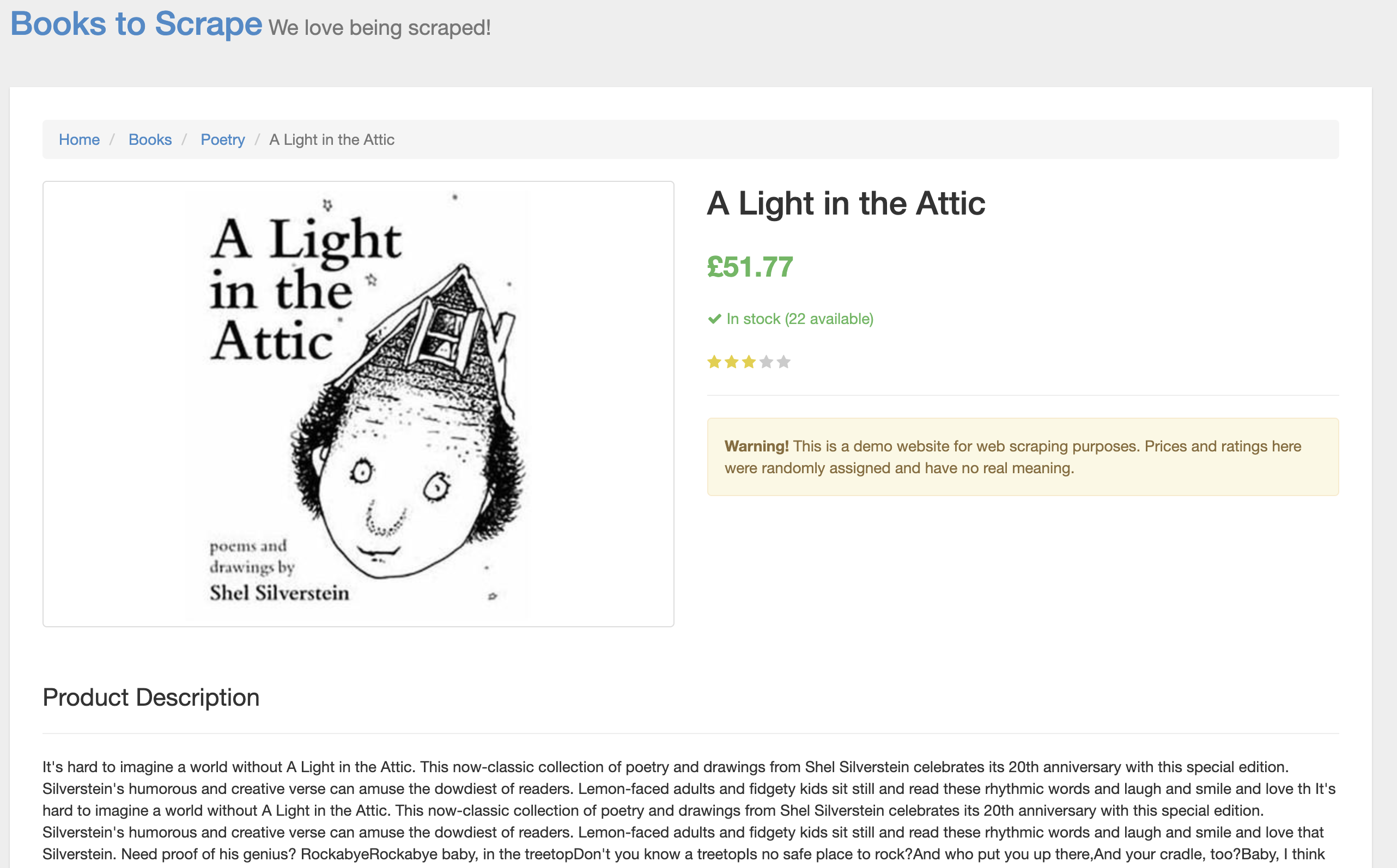The width and height of the screenshot is (1397, 868).
Task: Click the first gold rating star
Action: pyautogui.click(x=714, y=362)
